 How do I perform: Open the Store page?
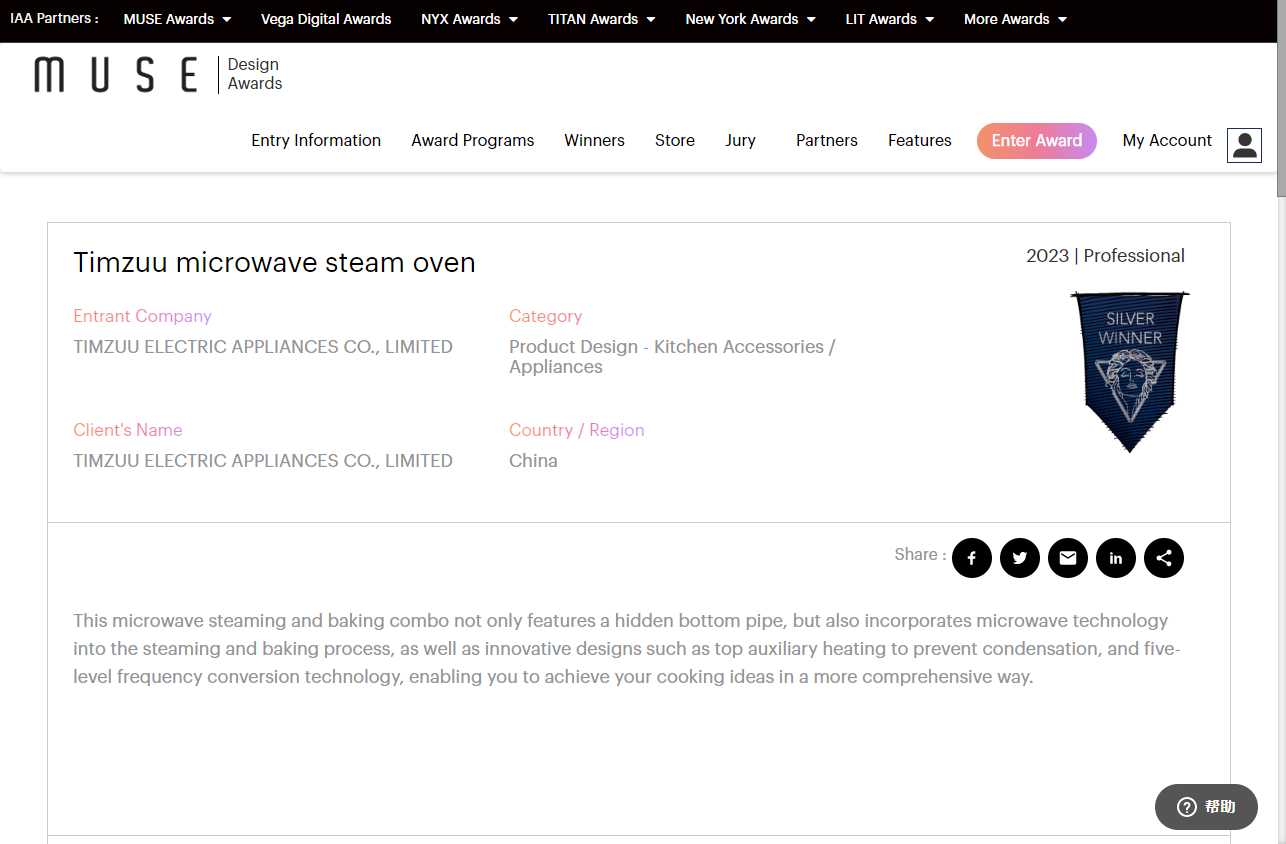click(x=675, y=140)
